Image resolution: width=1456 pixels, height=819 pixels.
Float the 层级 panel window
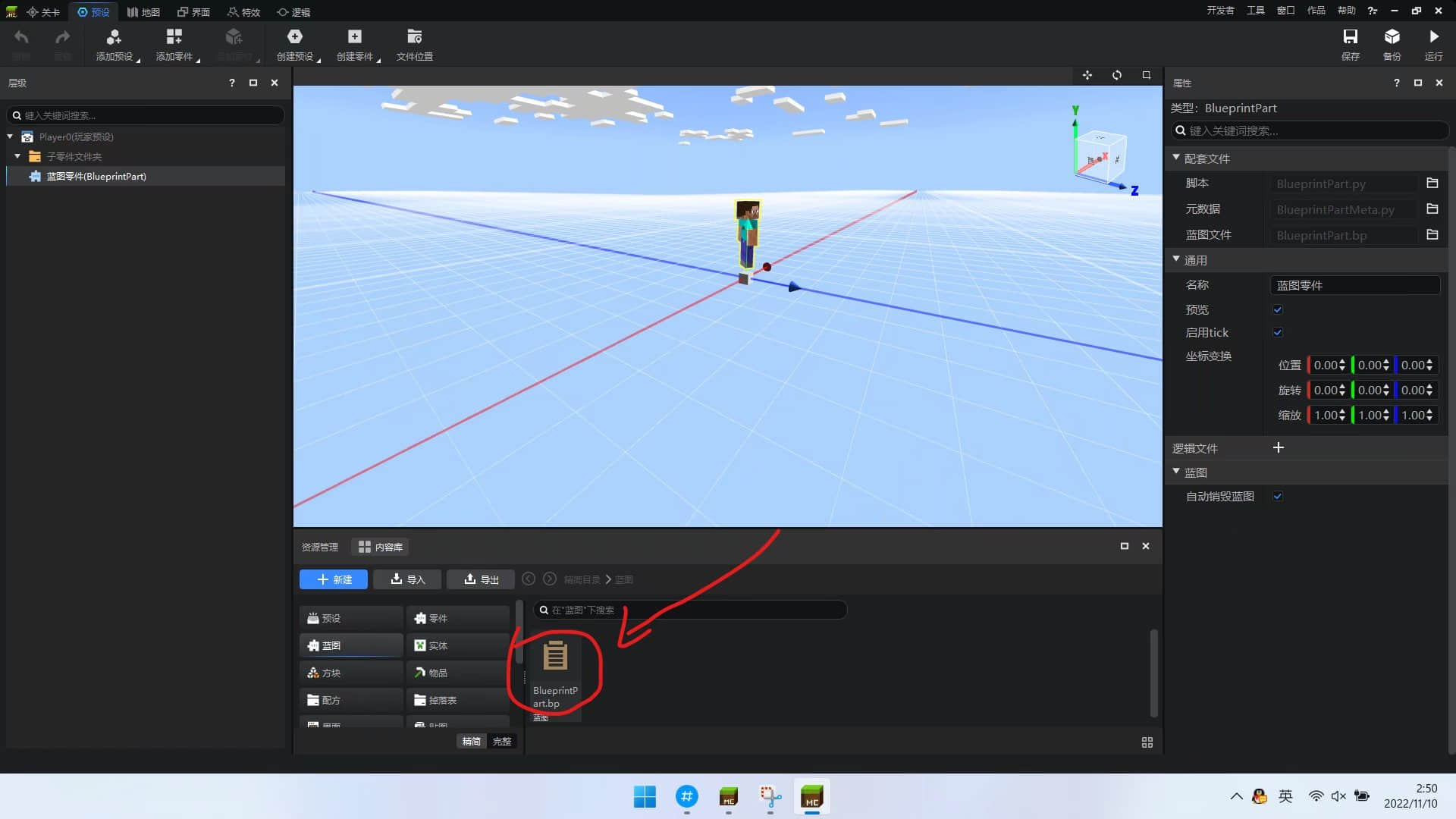253,83
